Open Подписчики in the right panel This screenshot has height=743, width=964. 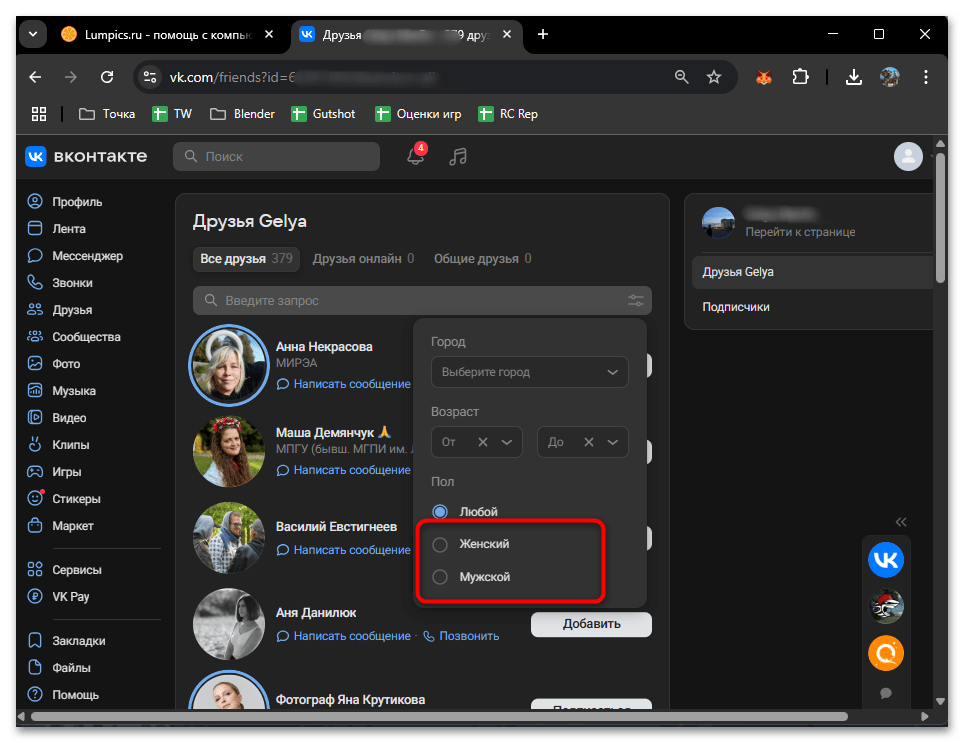[x=736, y=307]
